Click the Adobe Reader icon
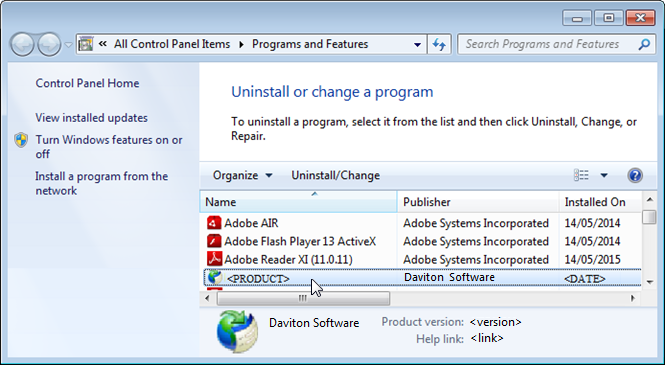The image size is (665, 365). click(214, 259)
